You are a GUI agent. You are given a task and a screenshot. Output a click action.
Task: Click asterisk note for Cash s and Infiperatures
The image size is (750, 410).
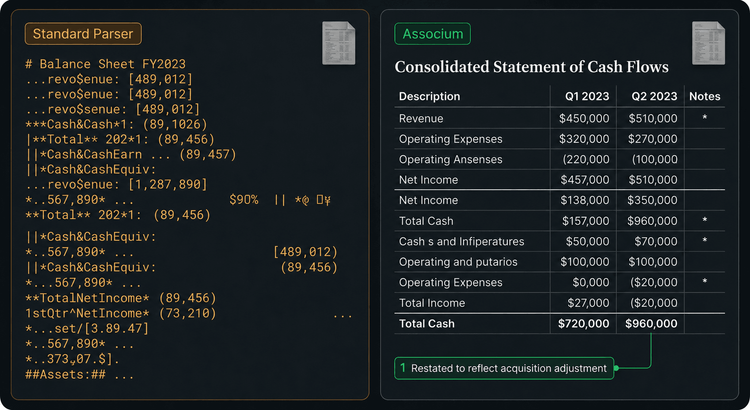pyautogui.click(x=705, y=241)
